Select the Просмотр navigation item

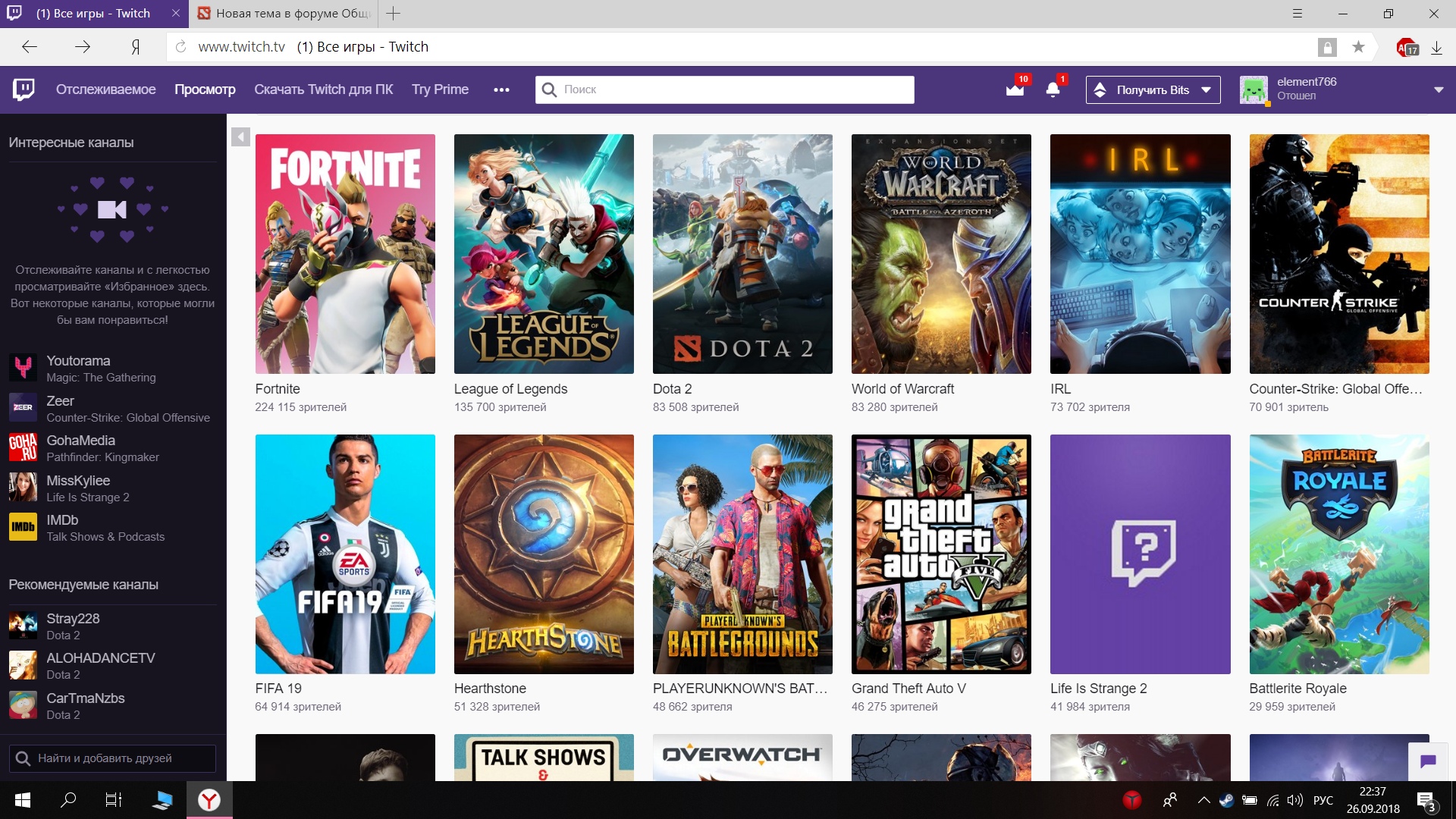coord(205,89)
